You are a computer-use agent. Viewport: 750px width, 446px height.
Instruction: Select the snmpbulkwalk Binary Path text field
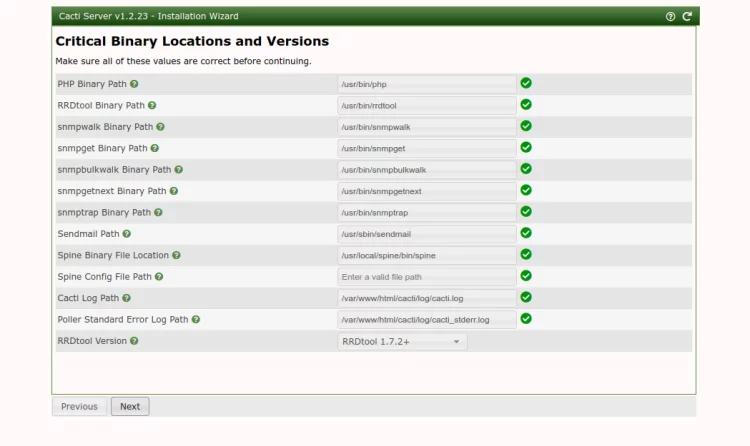coord(427,170)
